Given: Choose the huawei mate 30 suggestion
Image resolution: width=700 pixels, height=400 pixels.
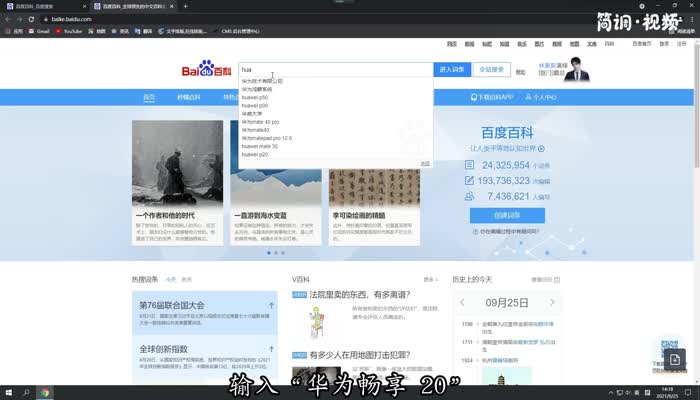Looking at the screenshot, I should [260, 146].
